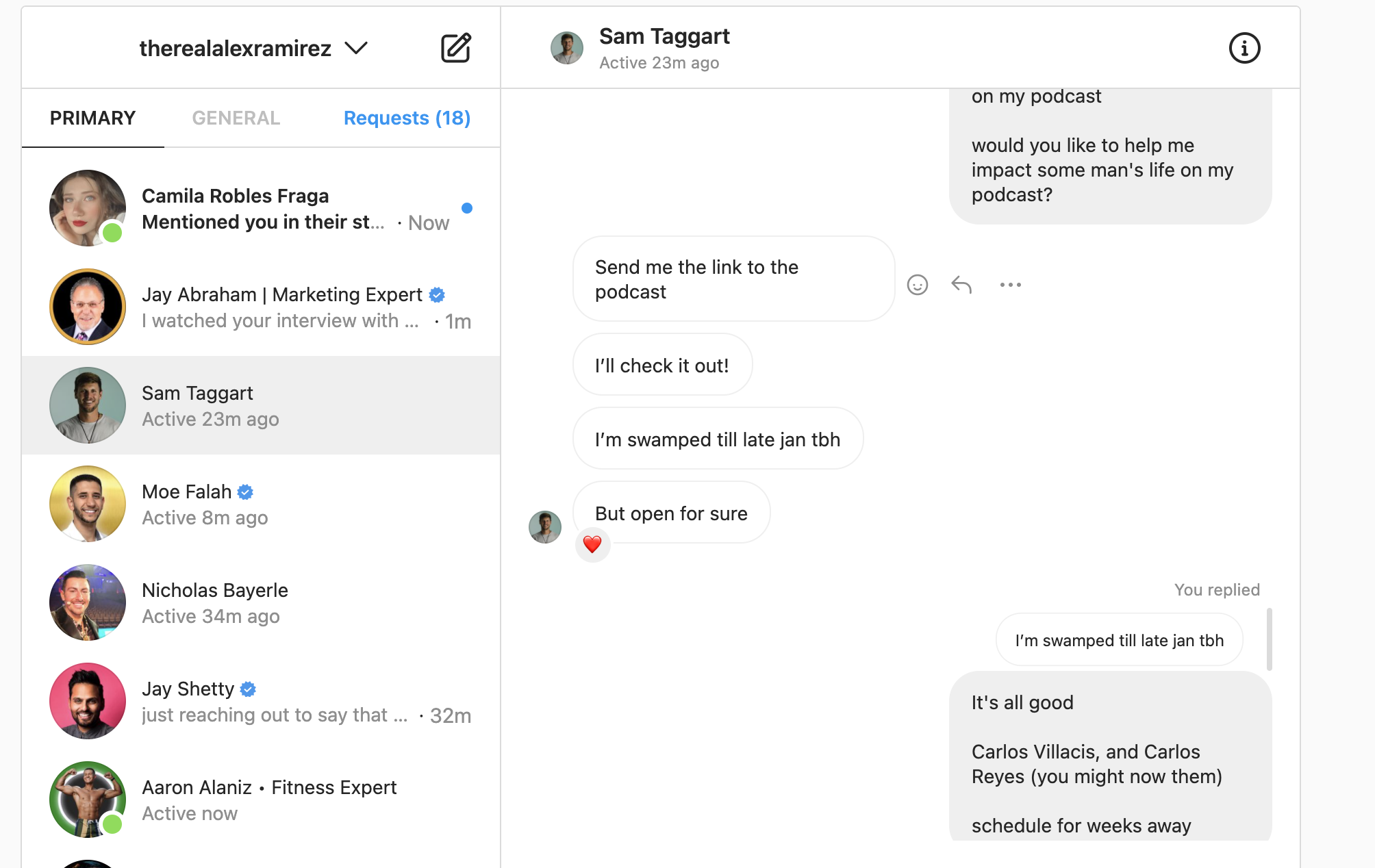Open the Aaron Alaniz Fitness Expert chat
The image size is (1375, 868).
[x=261, y=800]
